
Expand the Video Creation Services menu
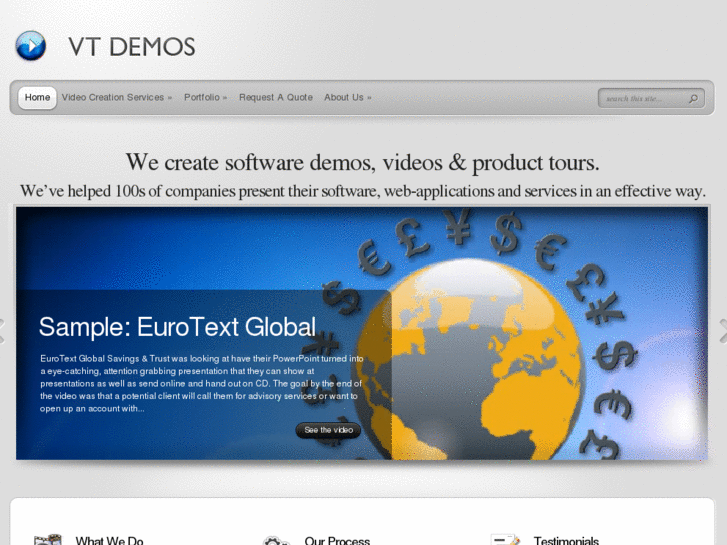click(117, 97)
